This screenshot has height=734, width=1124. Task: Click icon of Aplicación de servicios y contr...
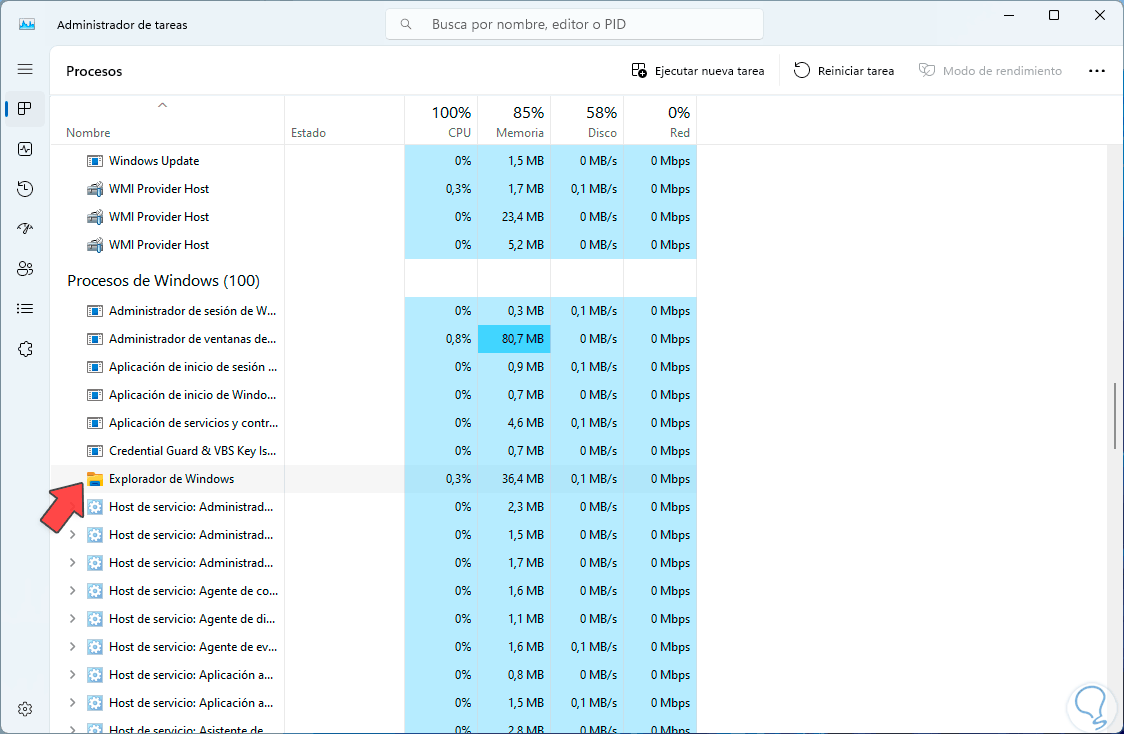pos(95,423)
